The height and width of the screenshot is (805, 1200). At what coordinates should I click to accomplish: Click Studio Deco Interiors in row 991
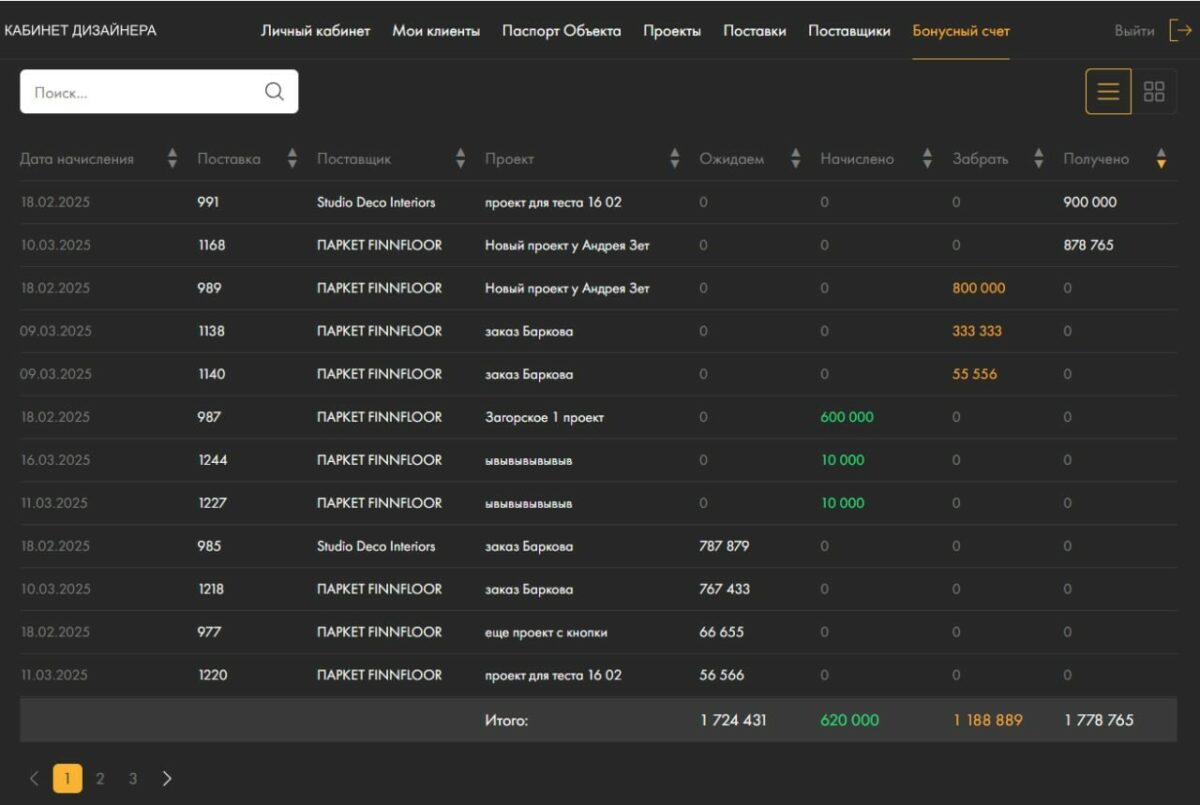(x=376, y=202)
